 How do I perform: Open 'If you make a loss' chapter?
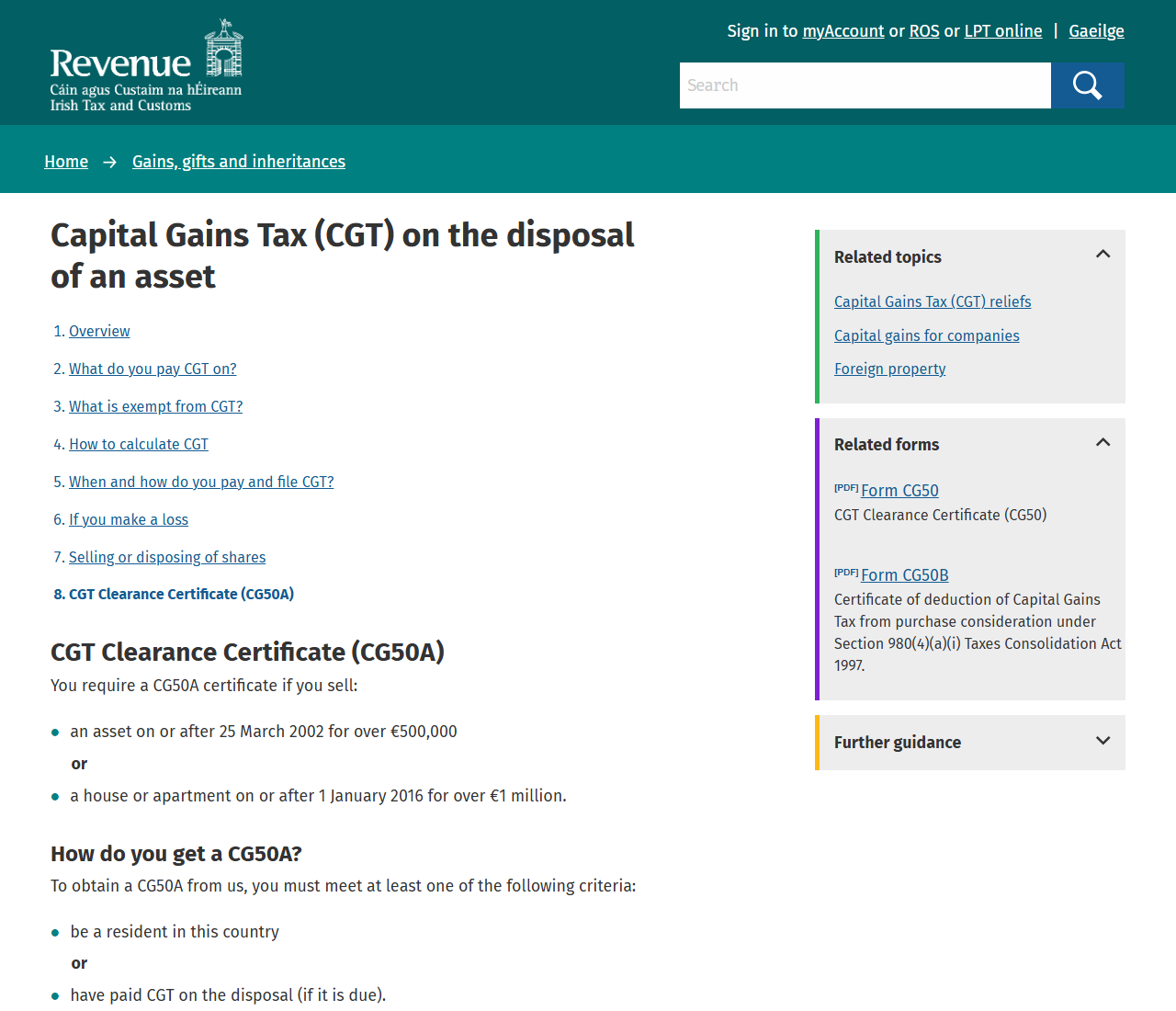click(129, 519)
